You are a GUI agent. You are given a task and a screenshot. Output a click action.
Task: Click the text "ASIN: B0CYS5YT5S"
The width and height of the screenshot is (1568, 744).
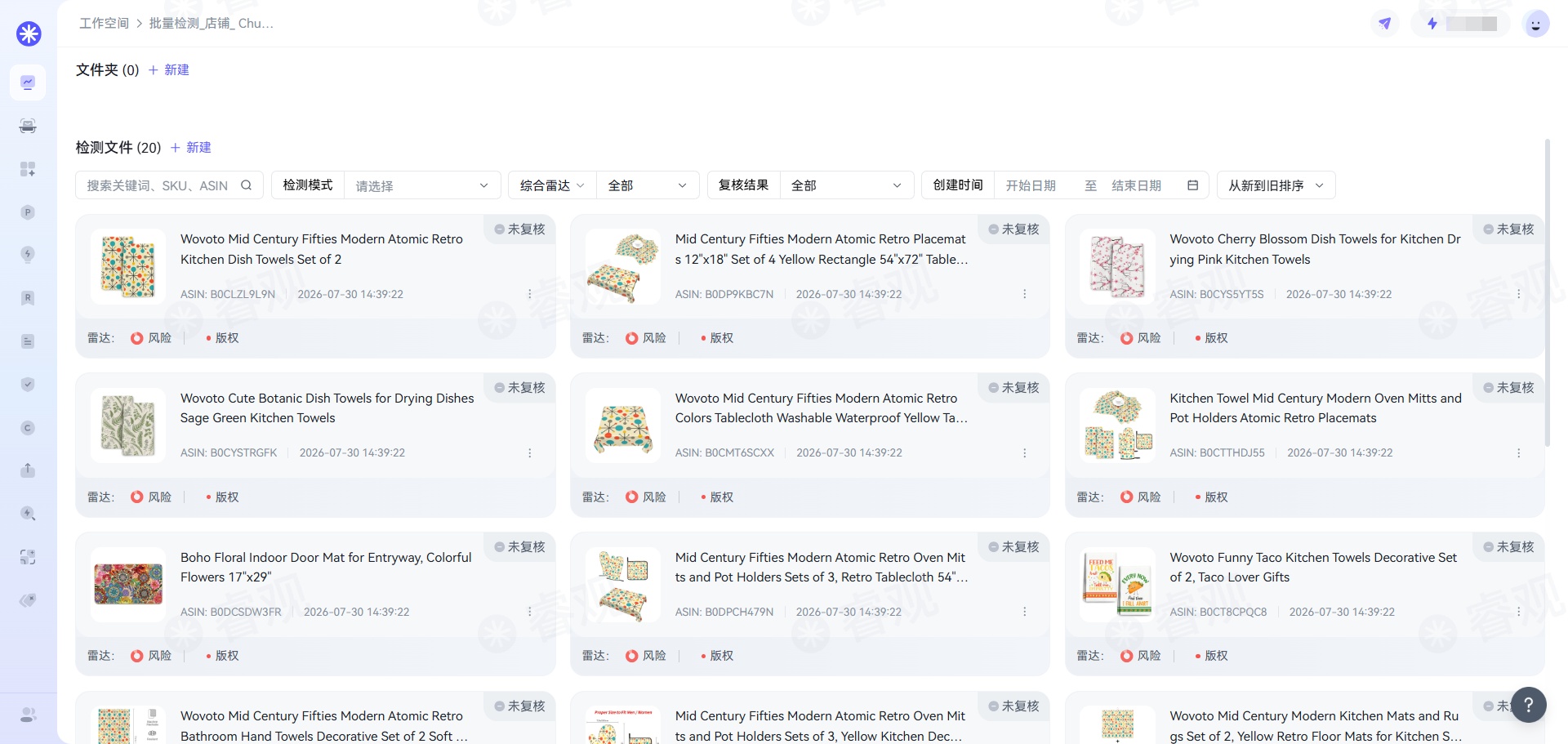point(1217,294)
